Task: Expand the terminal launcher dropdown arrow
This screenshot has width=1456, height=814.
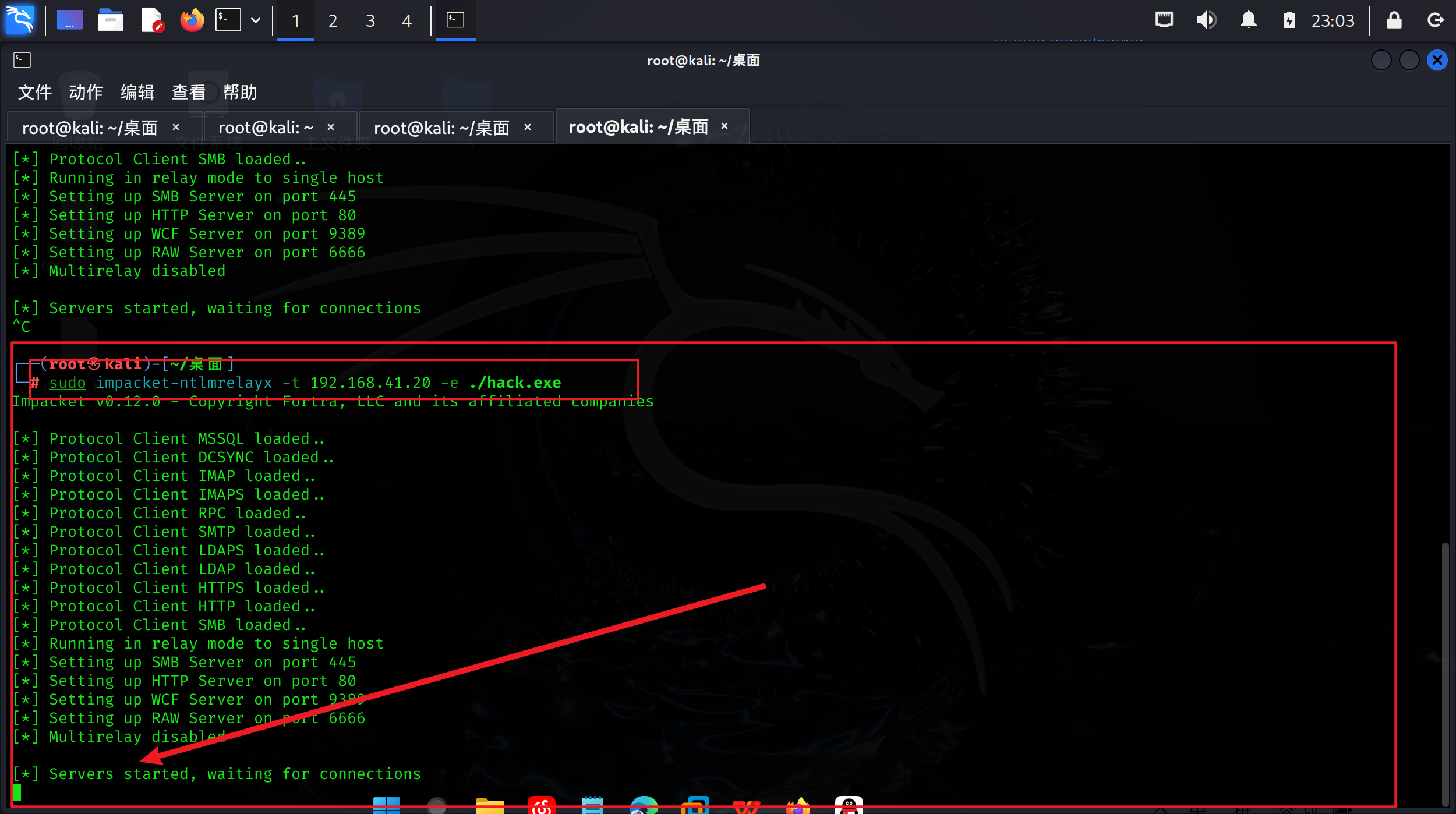Action: (x=256, y=20)
